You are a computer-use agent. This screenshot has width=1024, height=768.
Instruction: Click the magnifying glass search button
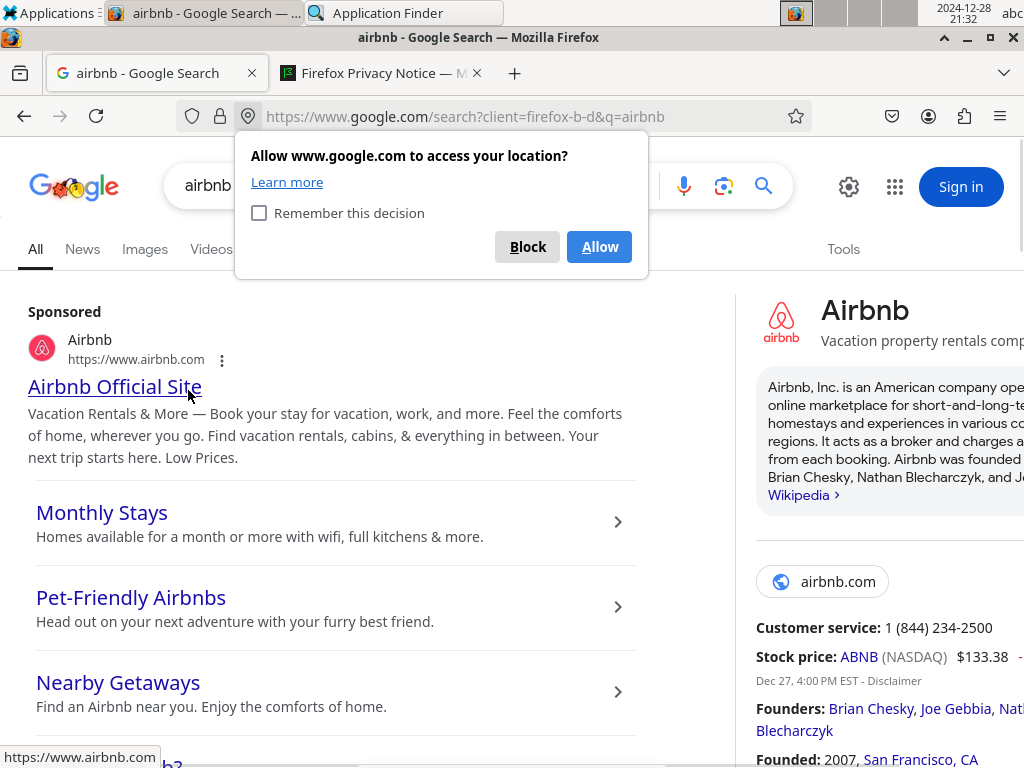pos(763,186)
